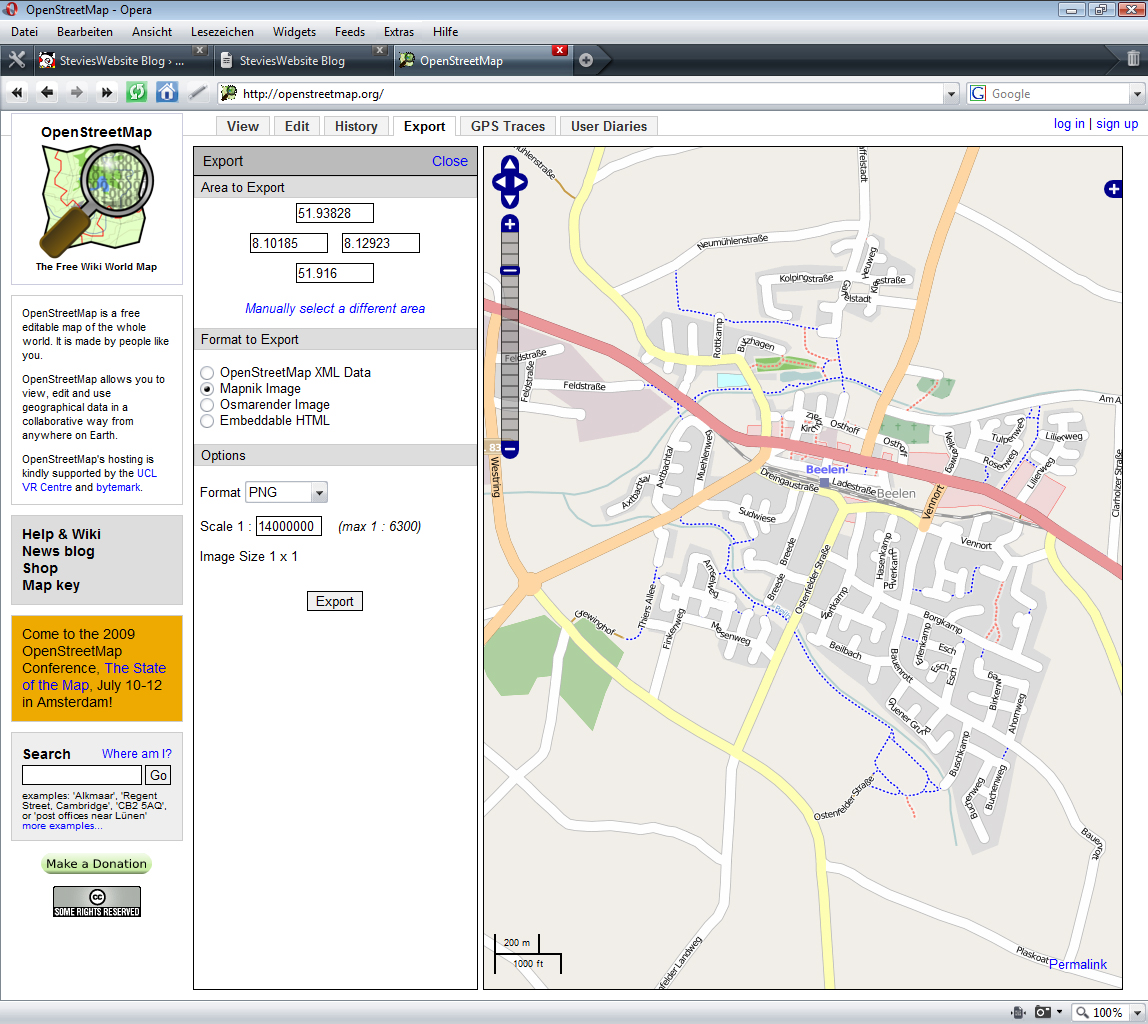Click the Google search field
The height and width of the screenshot is (1024, 1148).
point(1057,94)
